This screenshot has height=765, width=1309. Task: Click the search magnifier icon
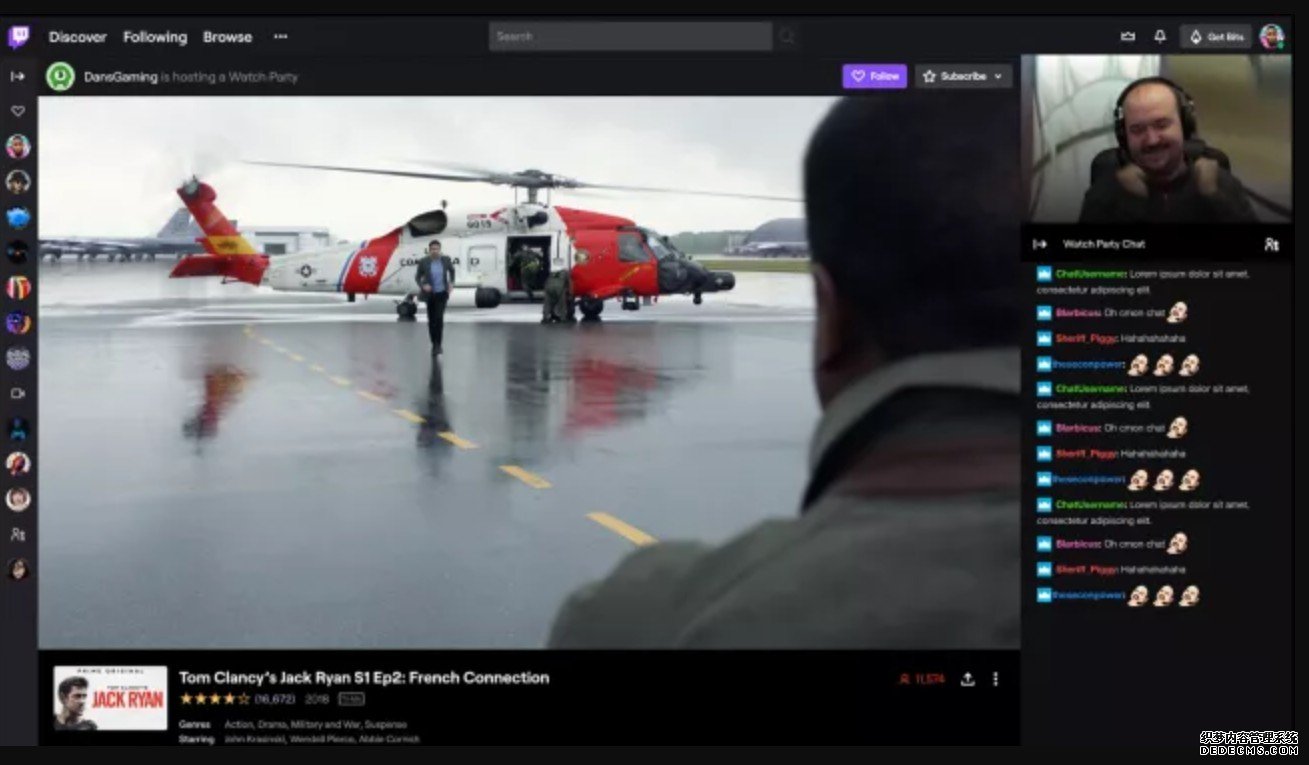click(787, 37)
